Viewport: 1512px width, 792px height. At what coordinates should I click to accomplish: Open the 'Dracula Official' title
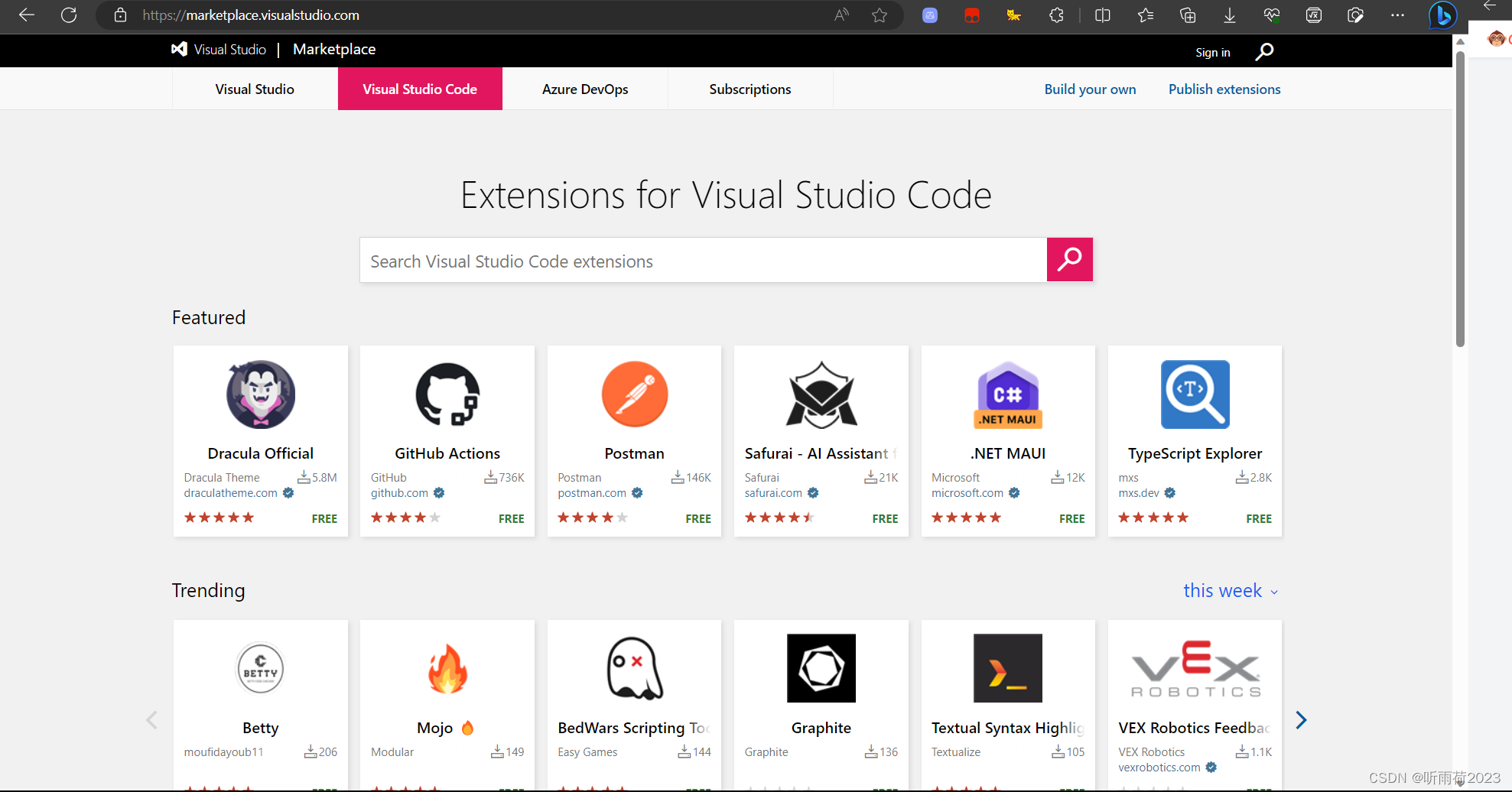click(261, 453)
